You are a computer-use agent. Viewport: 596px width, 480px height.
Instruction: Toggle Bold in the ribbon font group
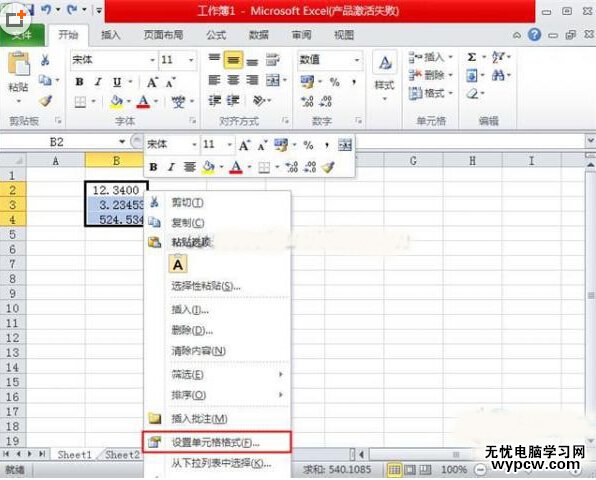79,82
